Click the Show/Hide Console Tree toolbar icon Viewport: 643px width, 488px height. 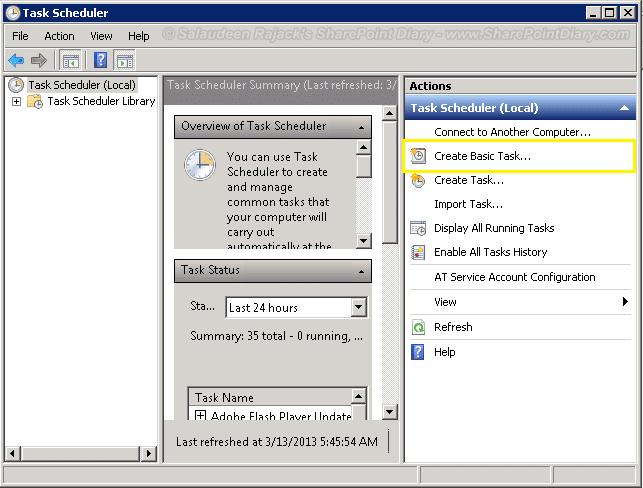tap(71, 60)
